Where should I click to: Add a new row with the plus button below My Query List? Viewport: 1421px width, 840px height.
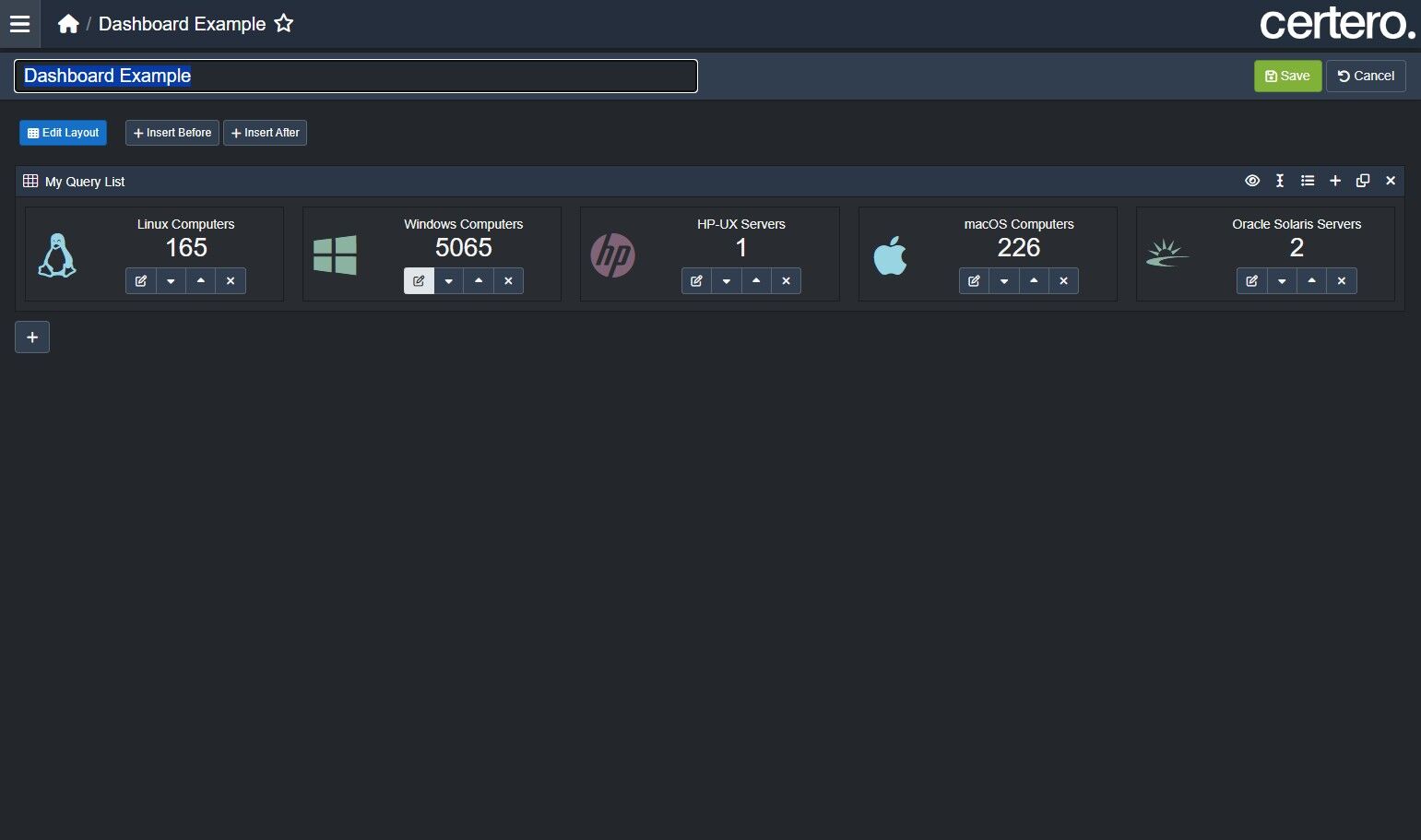tap(32, 337)
